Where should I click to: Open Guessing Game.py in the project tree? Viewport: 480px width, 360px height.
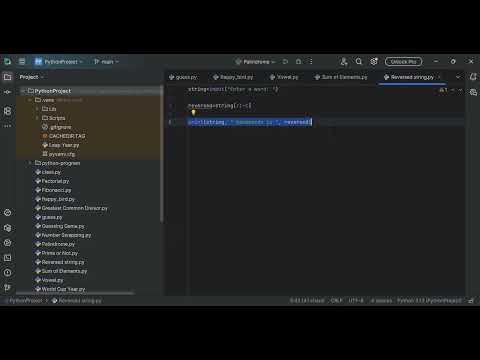pos(60,226)
